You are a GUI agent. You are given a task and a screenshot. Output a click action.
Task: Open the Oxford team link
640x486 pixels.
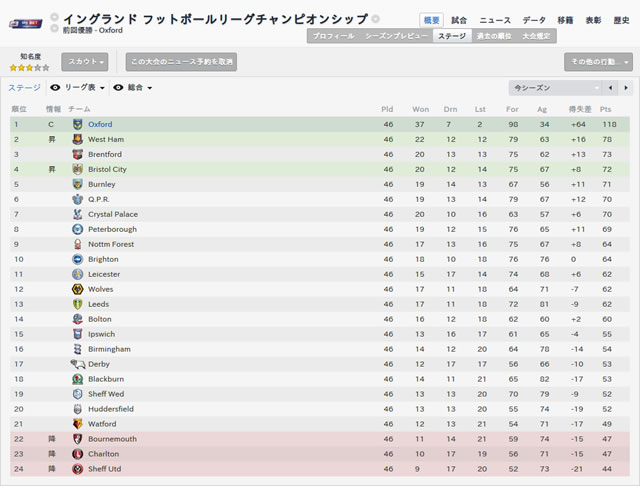click(x=100, y=124)
